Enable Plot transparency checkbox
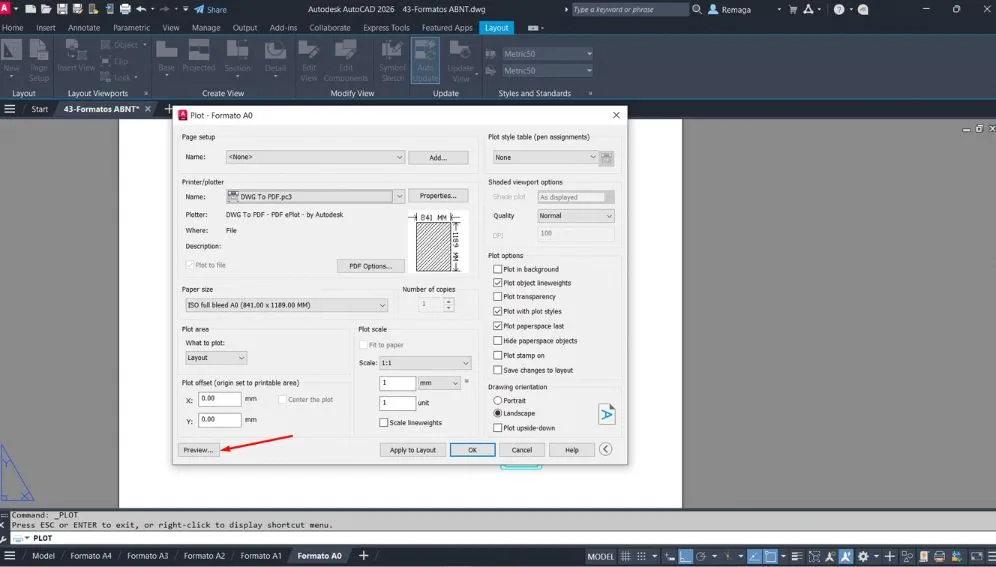 pos(497,297)
